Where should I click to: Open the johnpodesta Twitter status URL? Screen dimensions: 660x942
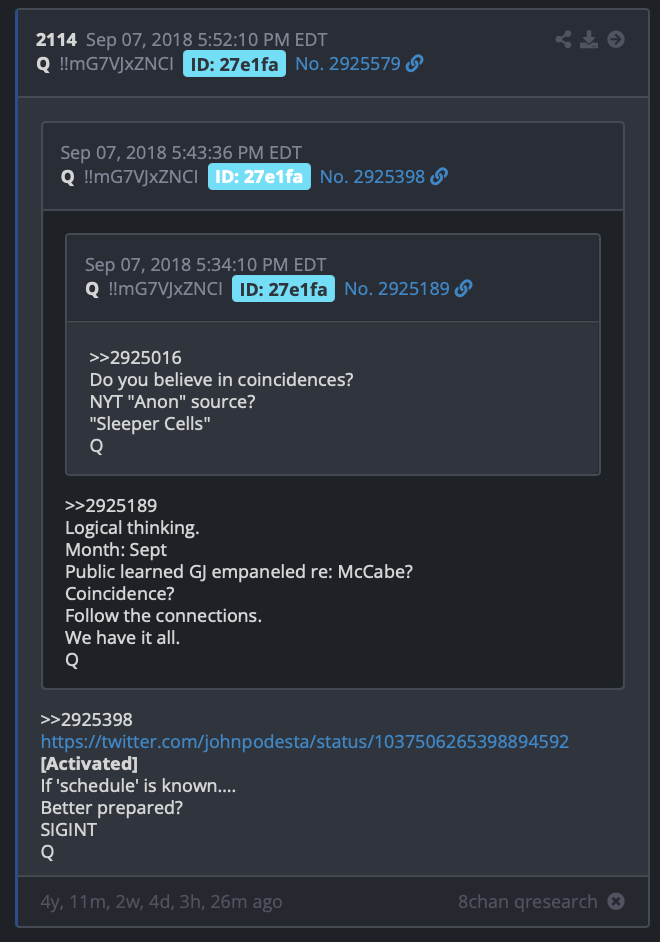pyautogui.click(x=304, y=742)
